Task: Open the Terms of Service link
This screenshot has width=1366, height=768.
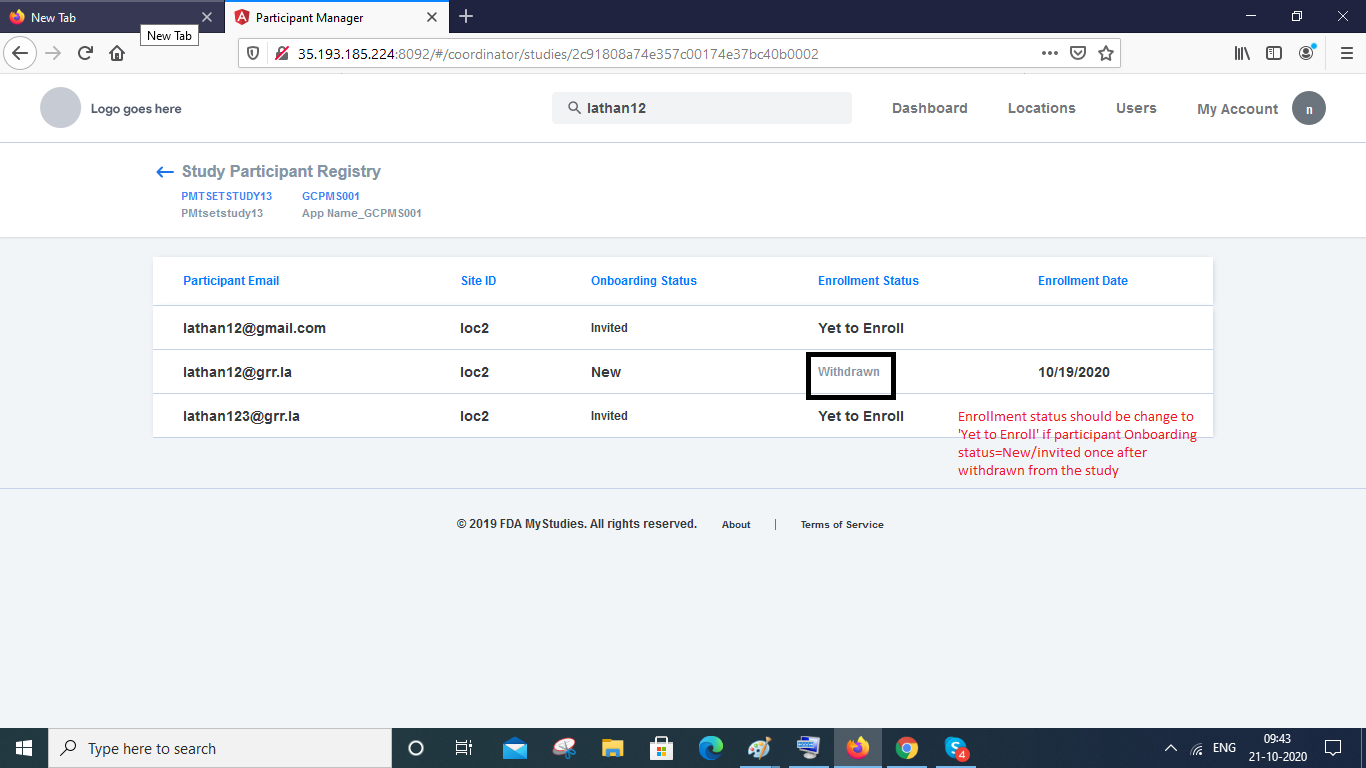Action: (x=841, y=524)
